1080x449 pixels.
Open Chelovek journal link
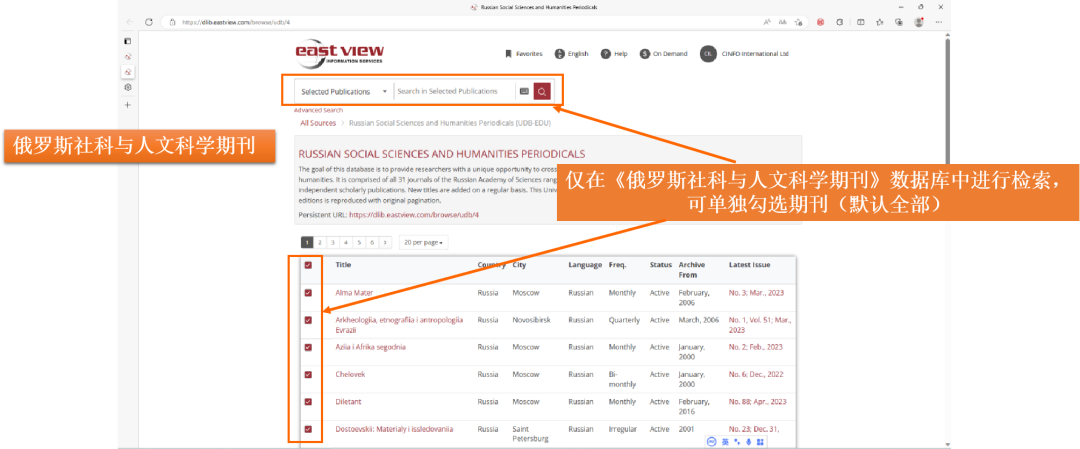click(x=350, y=375)
